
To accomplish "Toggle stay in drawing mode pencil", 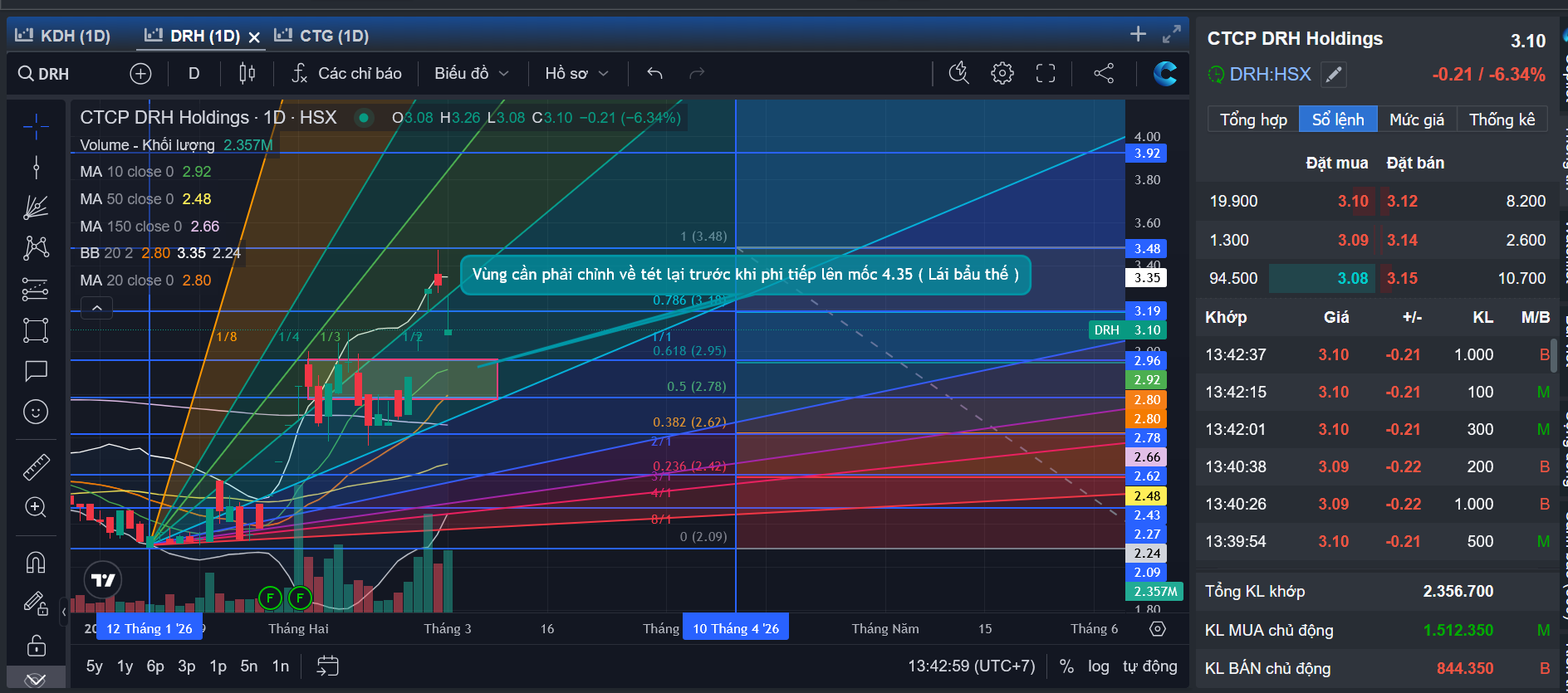I will [x=36, y=603].
